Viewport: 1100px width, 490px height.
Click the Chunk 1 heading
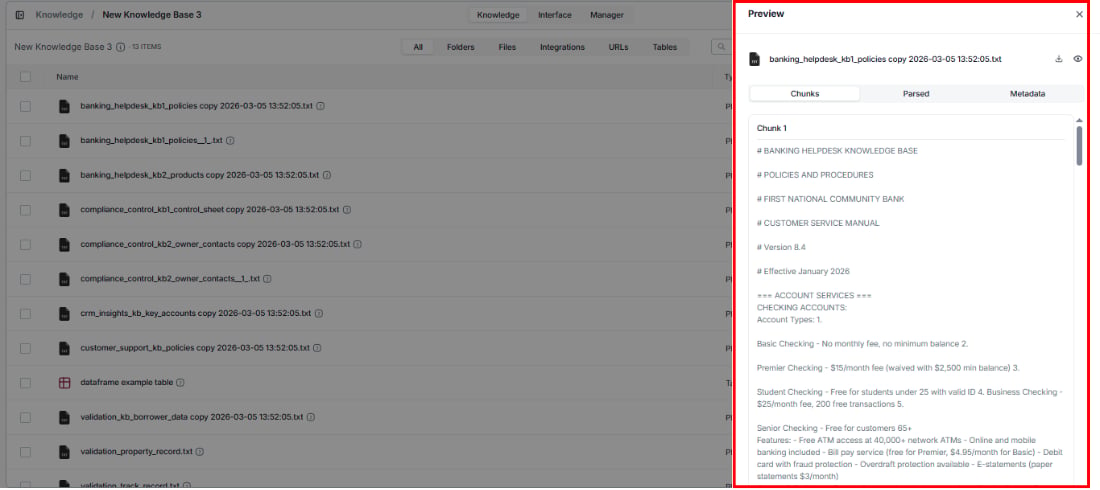coord(772,128)
